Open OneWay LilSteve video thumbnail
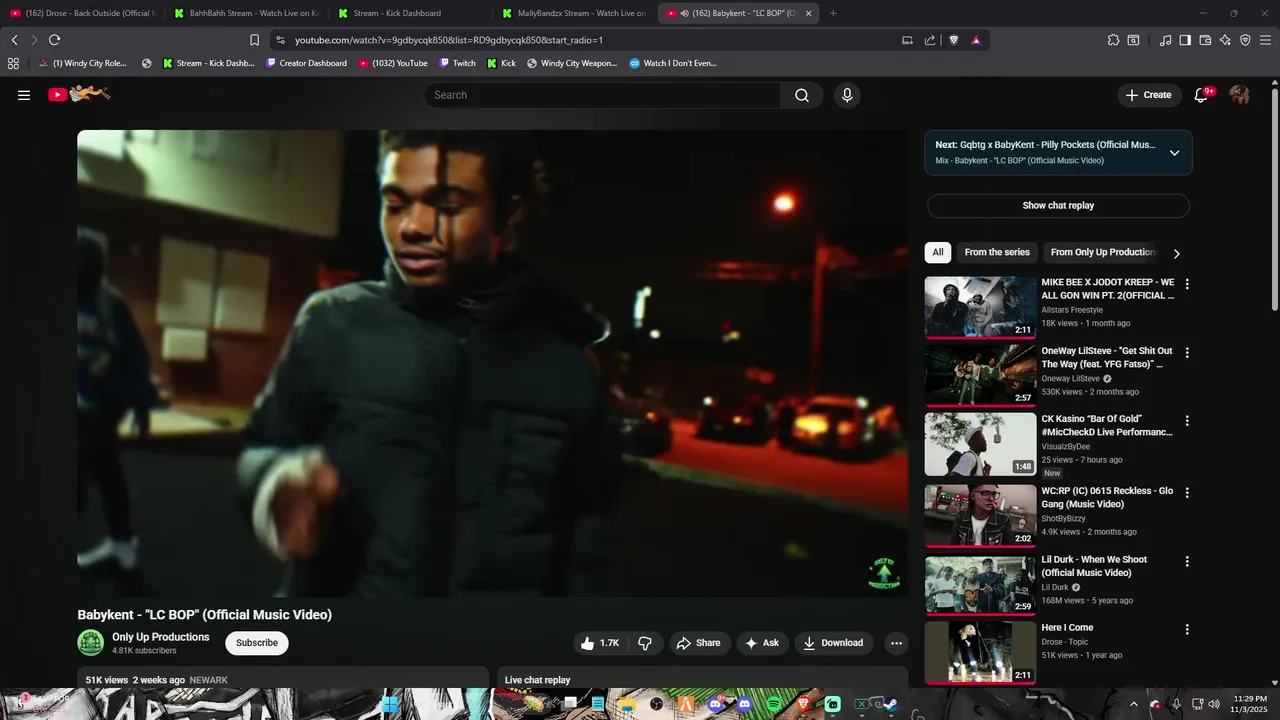1280x720 pixels. [x=980, y=375]
